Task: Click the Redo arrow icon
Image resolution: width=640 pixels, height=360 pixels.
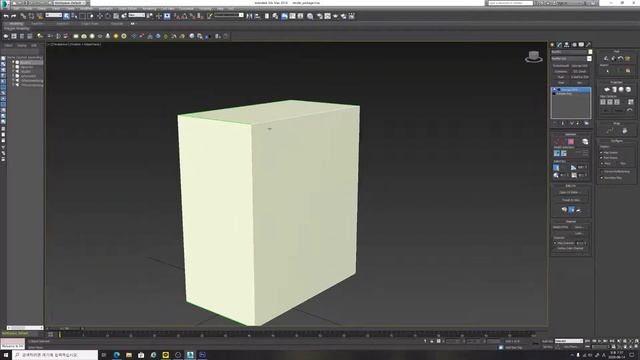Action: coord(13,16)
